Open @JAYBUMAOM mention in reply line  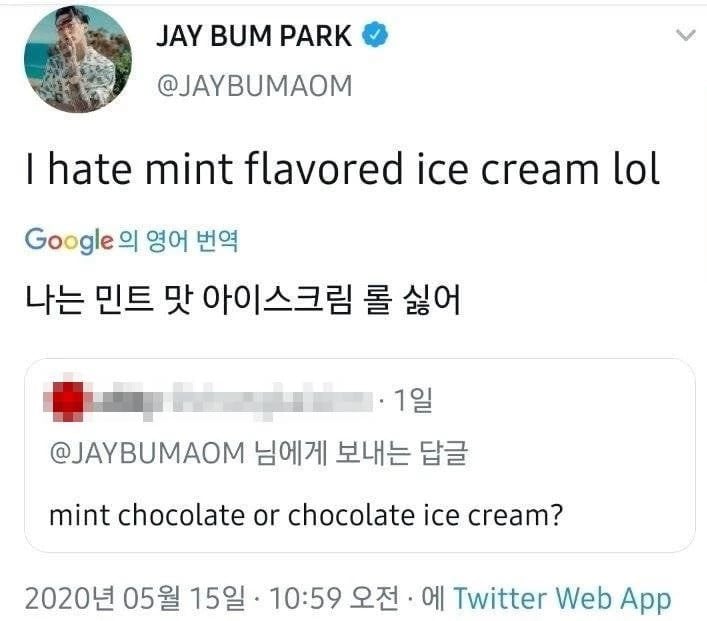click(x=147, y=453)
